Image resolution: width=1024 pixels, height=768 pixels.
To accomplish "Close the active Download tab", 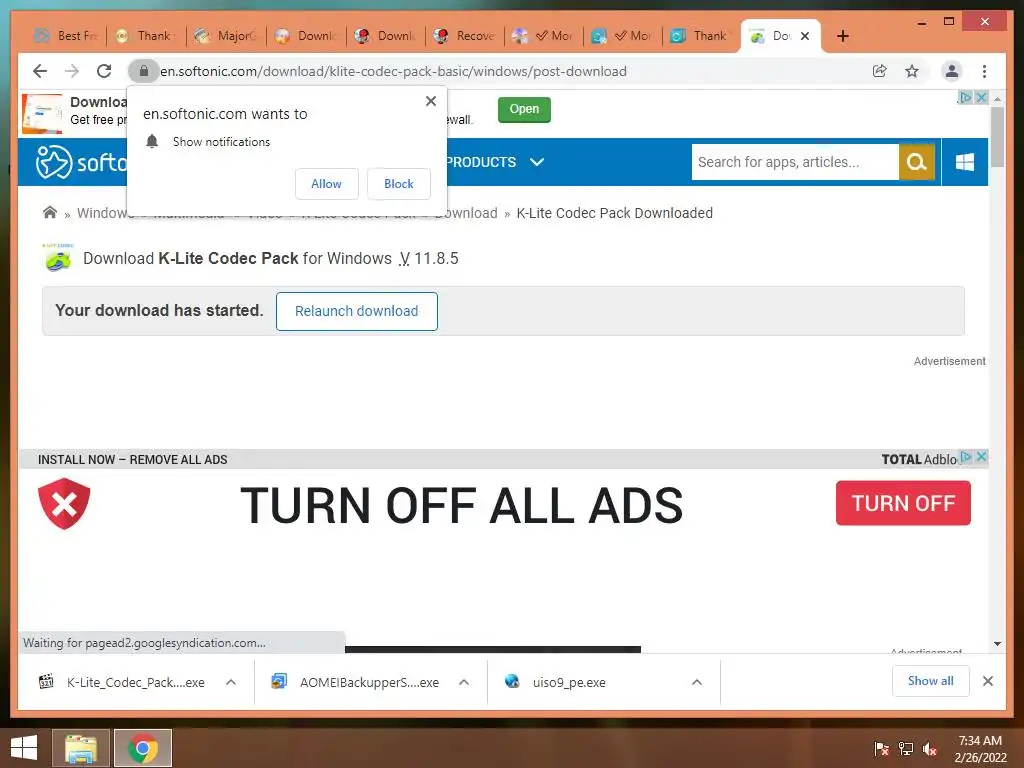I will [805, 36].
